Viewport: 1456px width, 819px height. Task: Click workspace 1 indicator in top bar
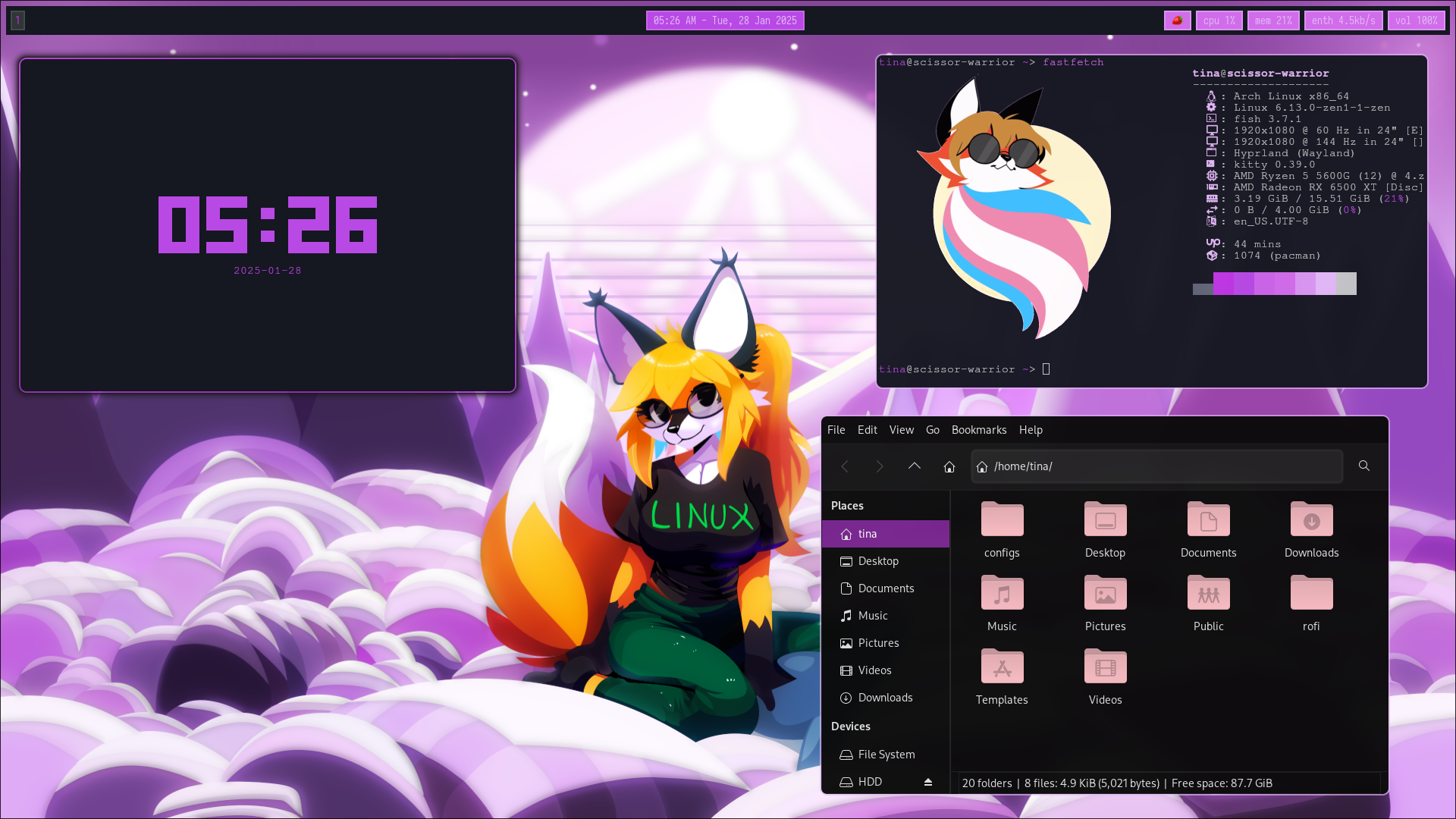tap(18, 20)
